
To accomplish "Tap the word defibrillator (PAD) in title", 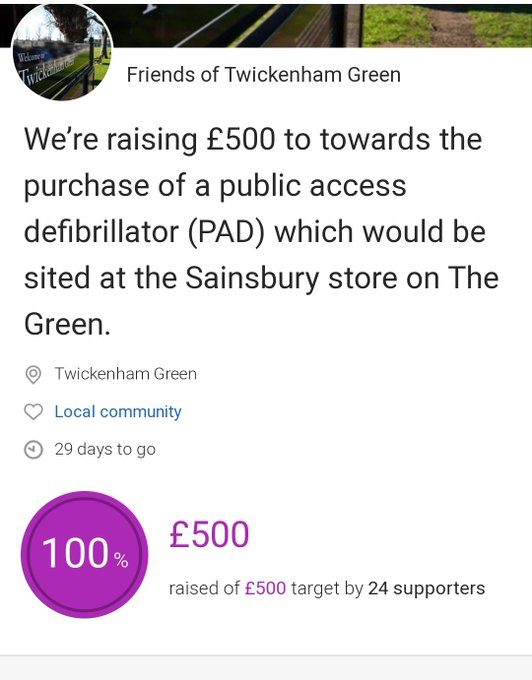I will [144, 232].
